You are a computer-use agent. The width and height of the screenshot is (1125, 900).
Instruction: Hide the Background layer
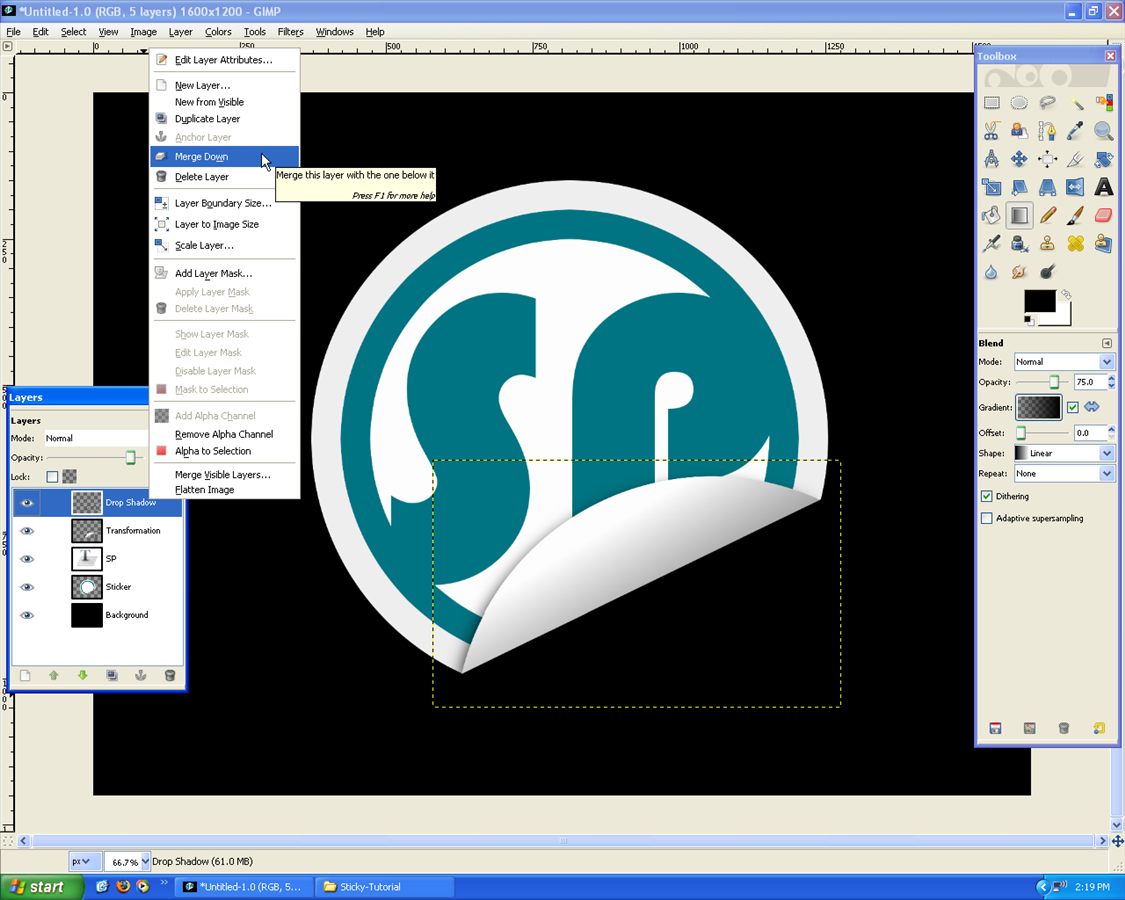(x=27, y=615)
